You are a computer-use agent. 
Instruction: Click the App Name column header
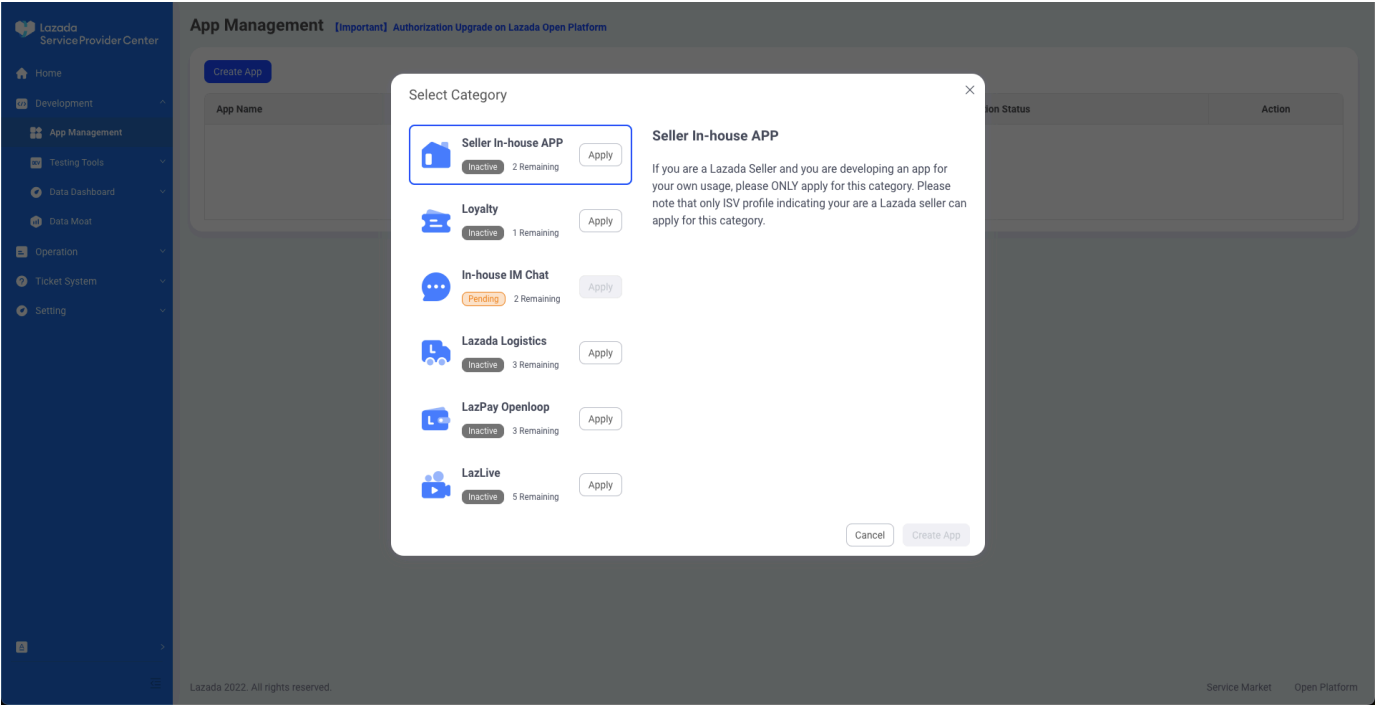point(239,109)
